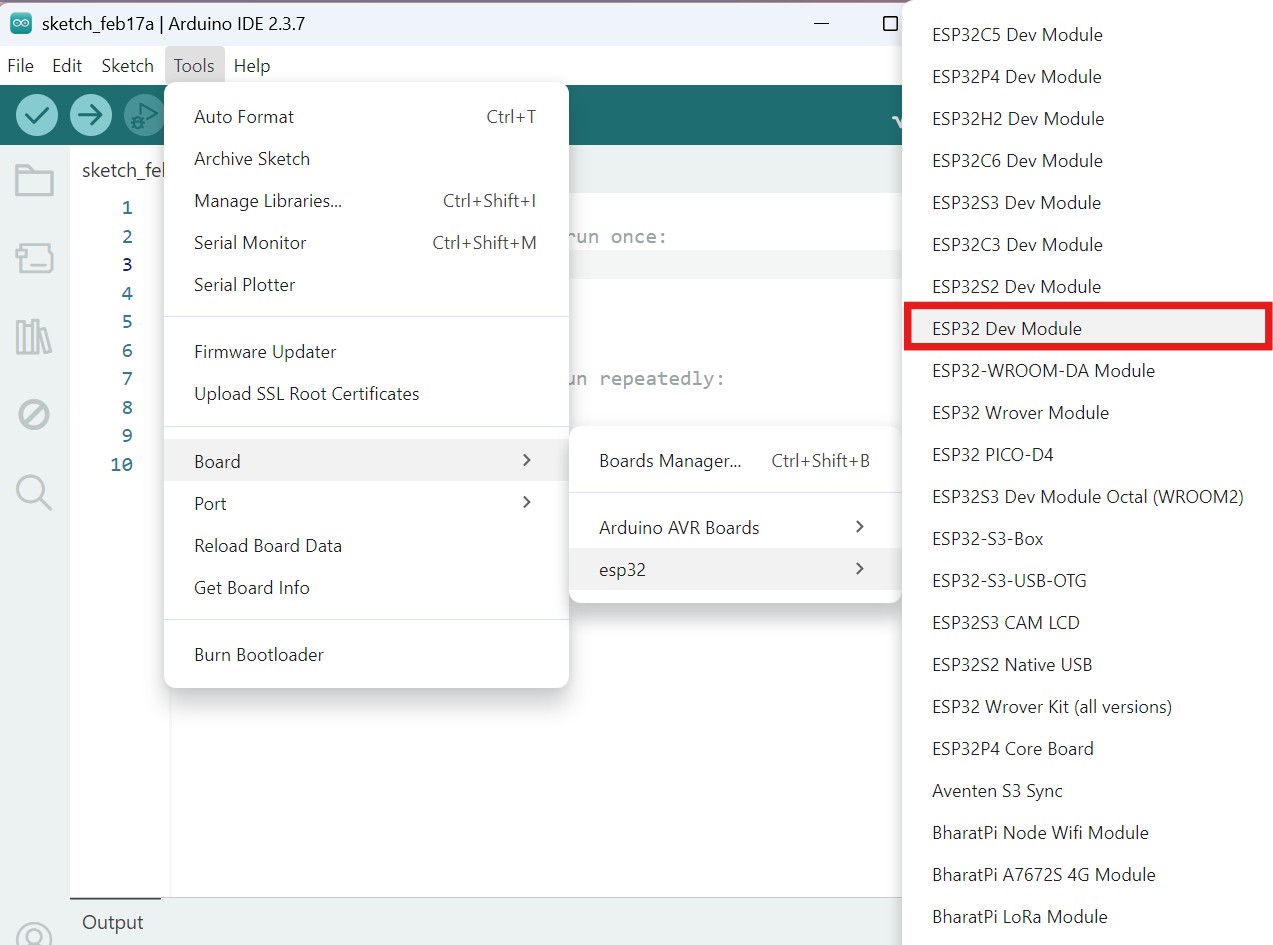Click the user profile icon at sidebar bottom
The image size is (1273, 945).
coord(34,936)
